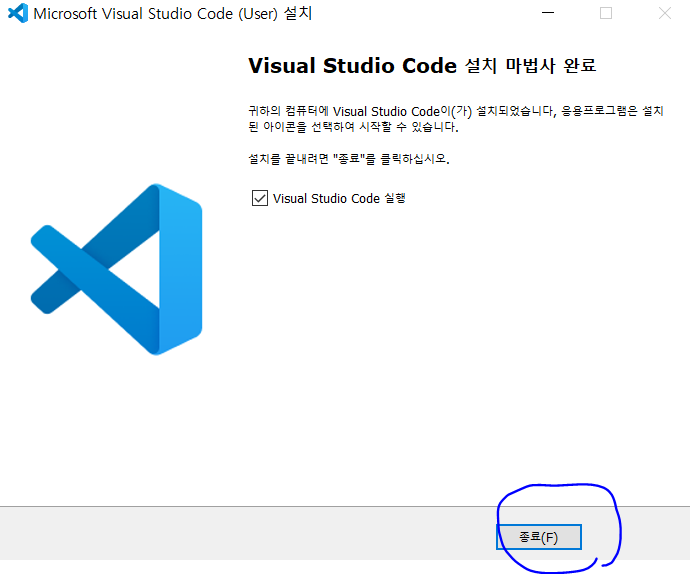The height and width of the screenshot is (574, 690).
Task: Click the text '설치를 끝내려면 "종료"를 클릭하십시오.'
Action: coord(349,158)
